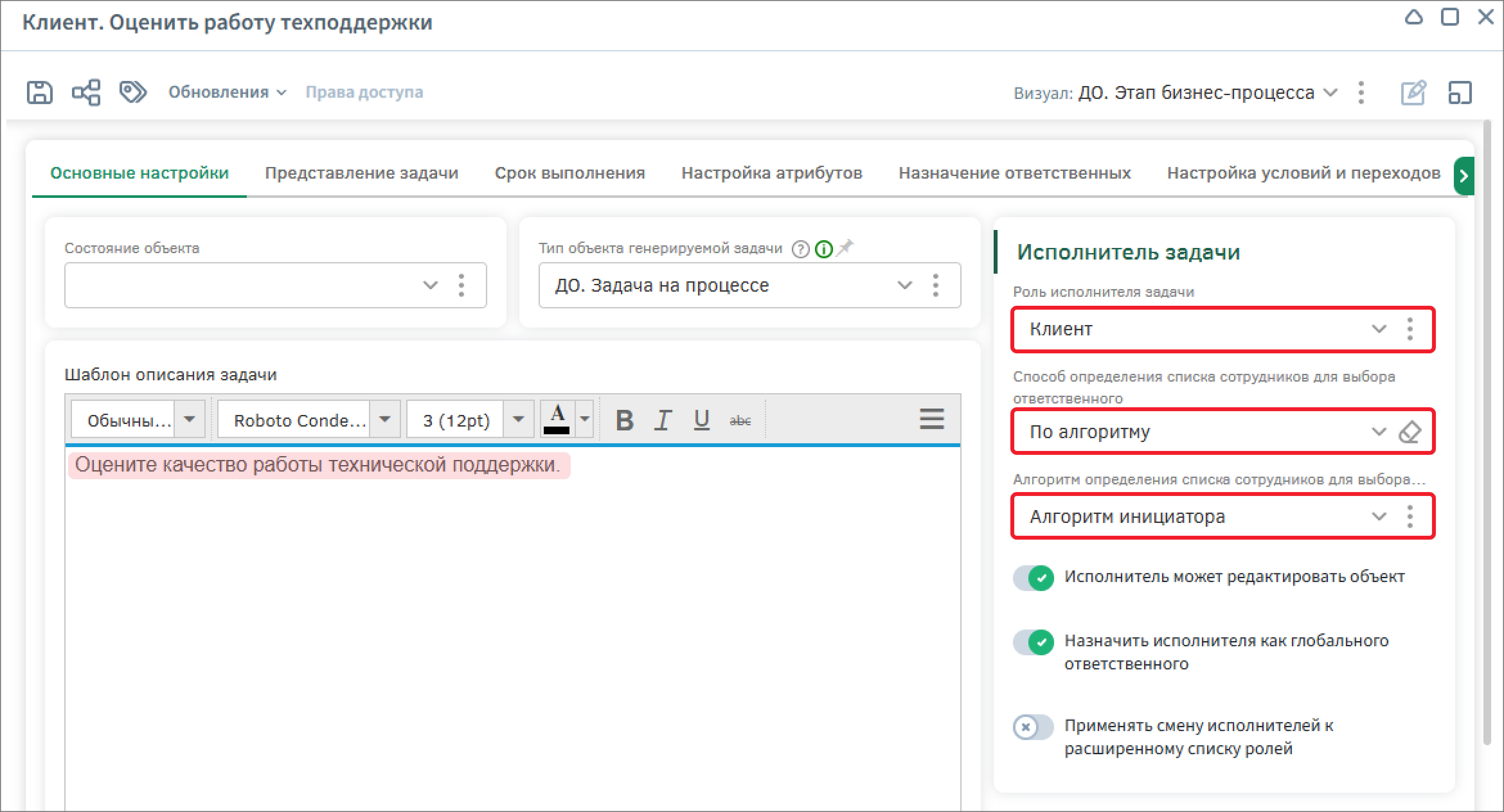Toggle strikethrough formatting
The image size is (1504, 812).
pyautogui.click(x=740, y=420)
